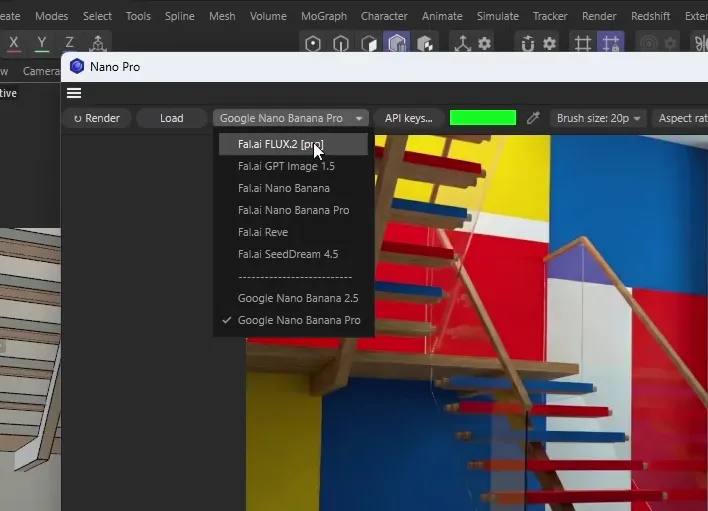Screen dimensions: 708x511
Task: Choose Fal.ai FLUX.2 [pro] model
Action: click(x=293, y=144)
